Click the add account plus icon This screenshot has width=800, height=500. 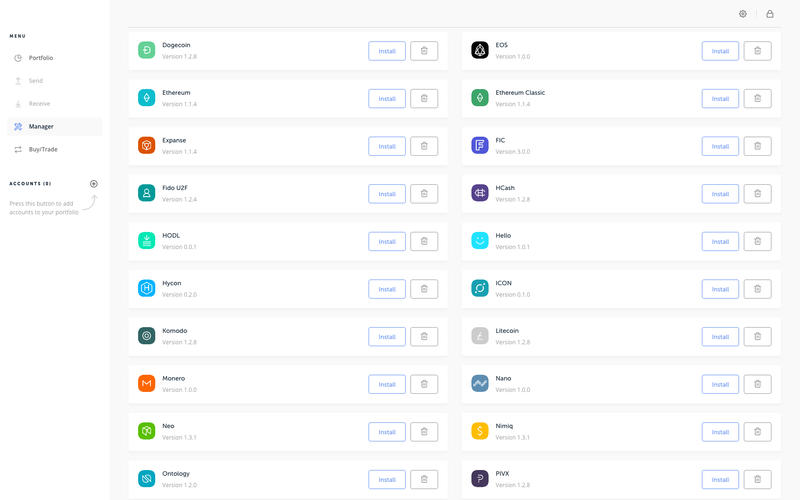[94, 184]
